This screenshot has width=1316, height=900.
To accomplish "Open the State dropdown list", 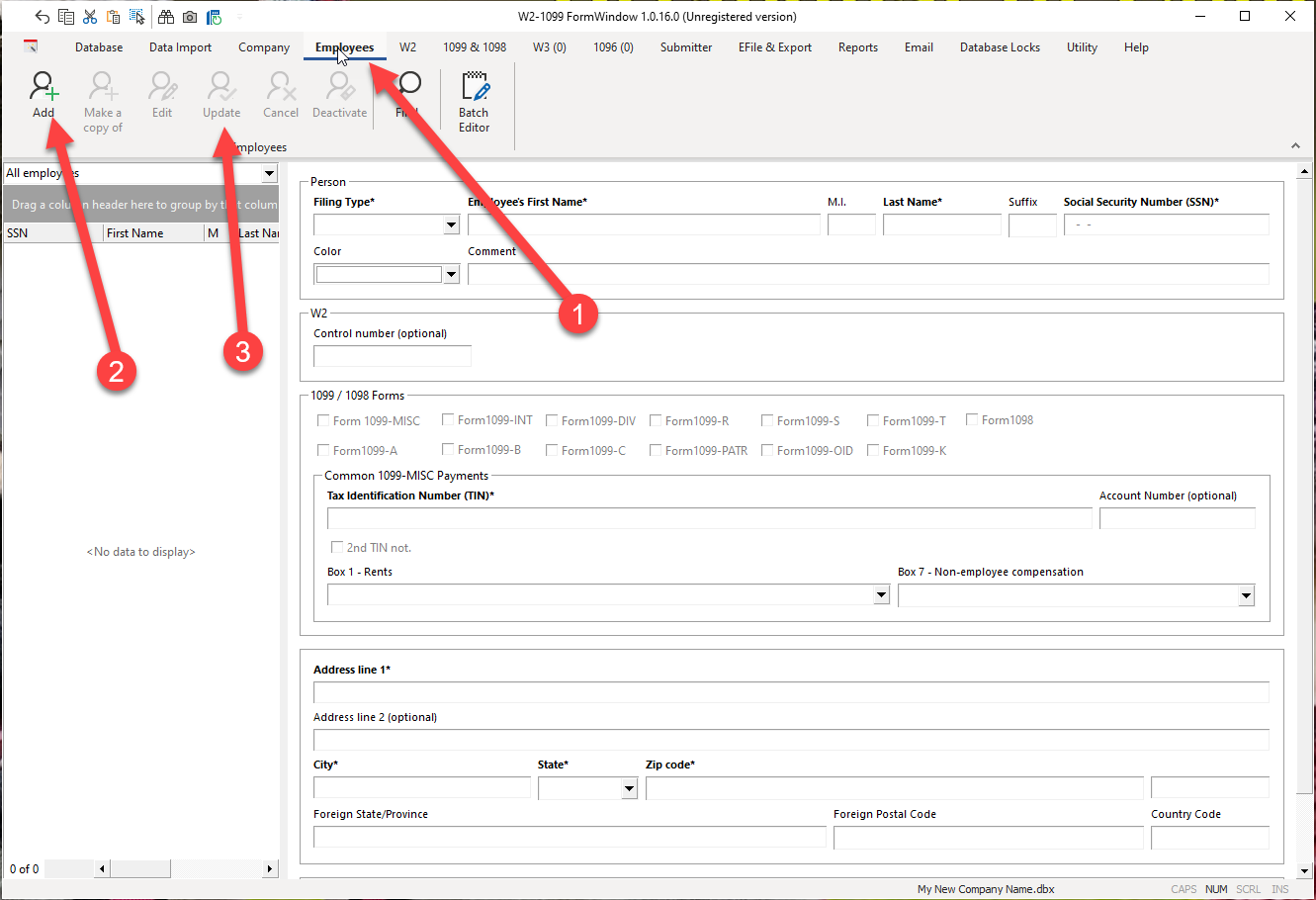I will 629,788.
